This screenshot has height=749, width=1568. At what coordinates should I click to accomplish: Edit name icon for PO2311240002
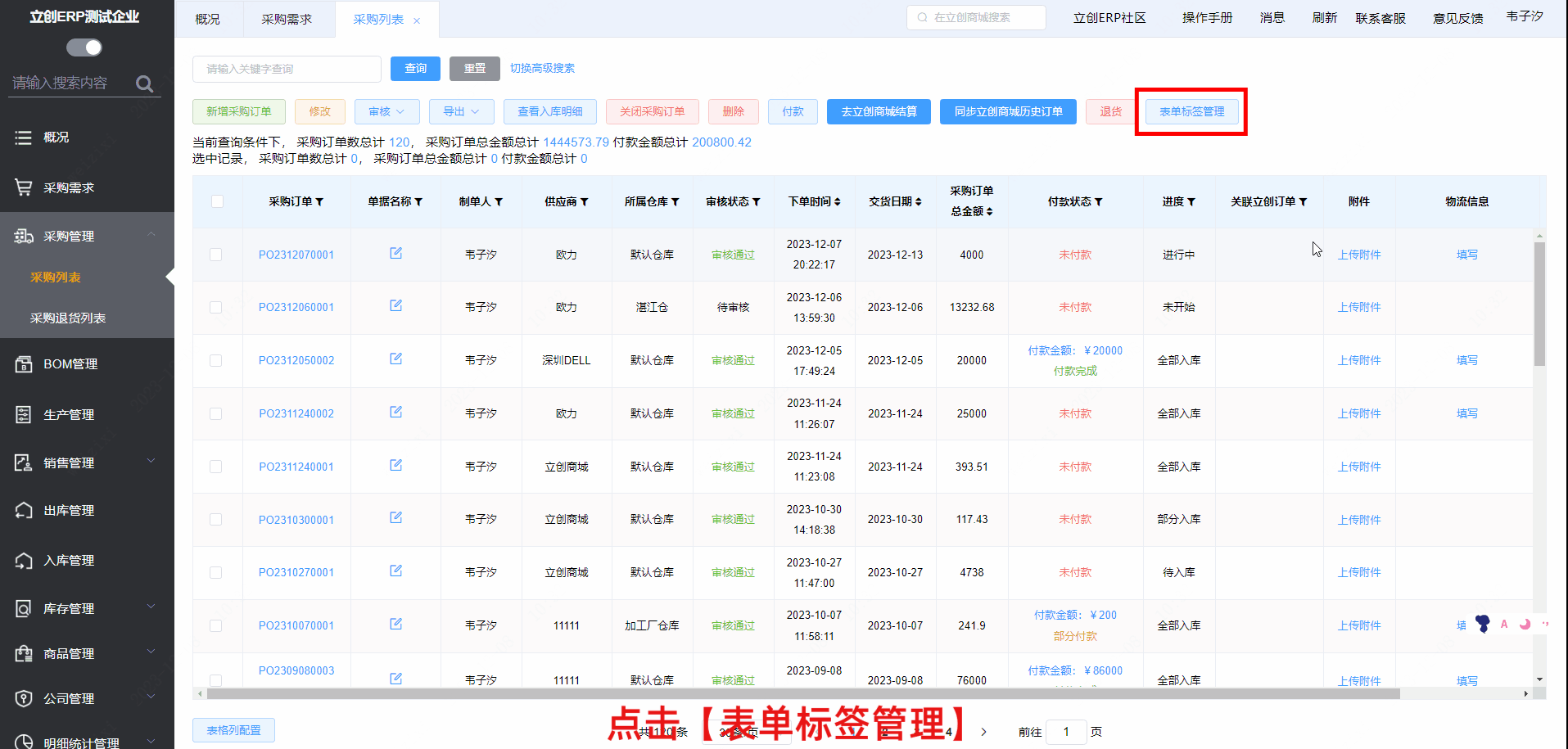396,412
